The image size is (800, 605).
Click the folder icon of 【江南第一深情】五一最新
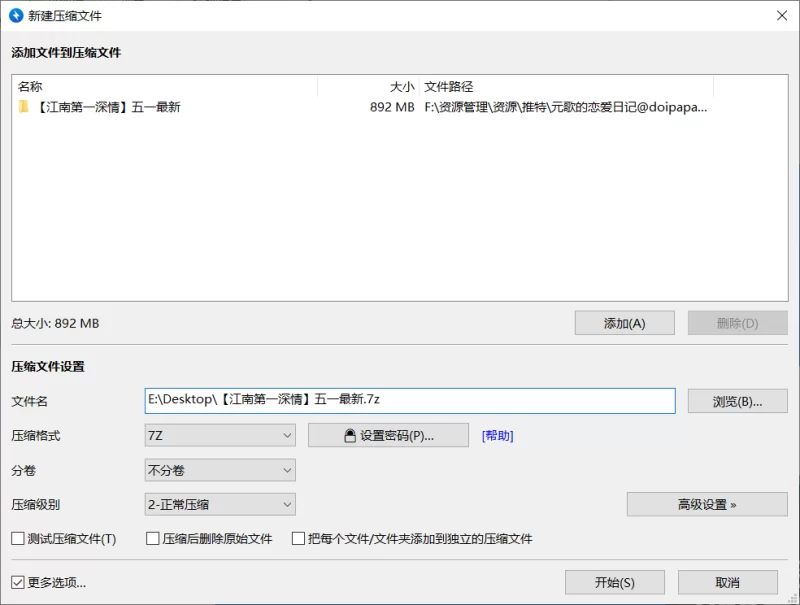24,107
